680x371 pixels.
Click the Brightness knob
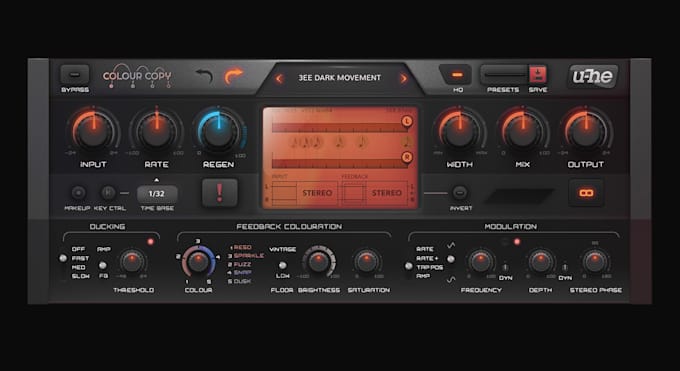click(318, 262)
